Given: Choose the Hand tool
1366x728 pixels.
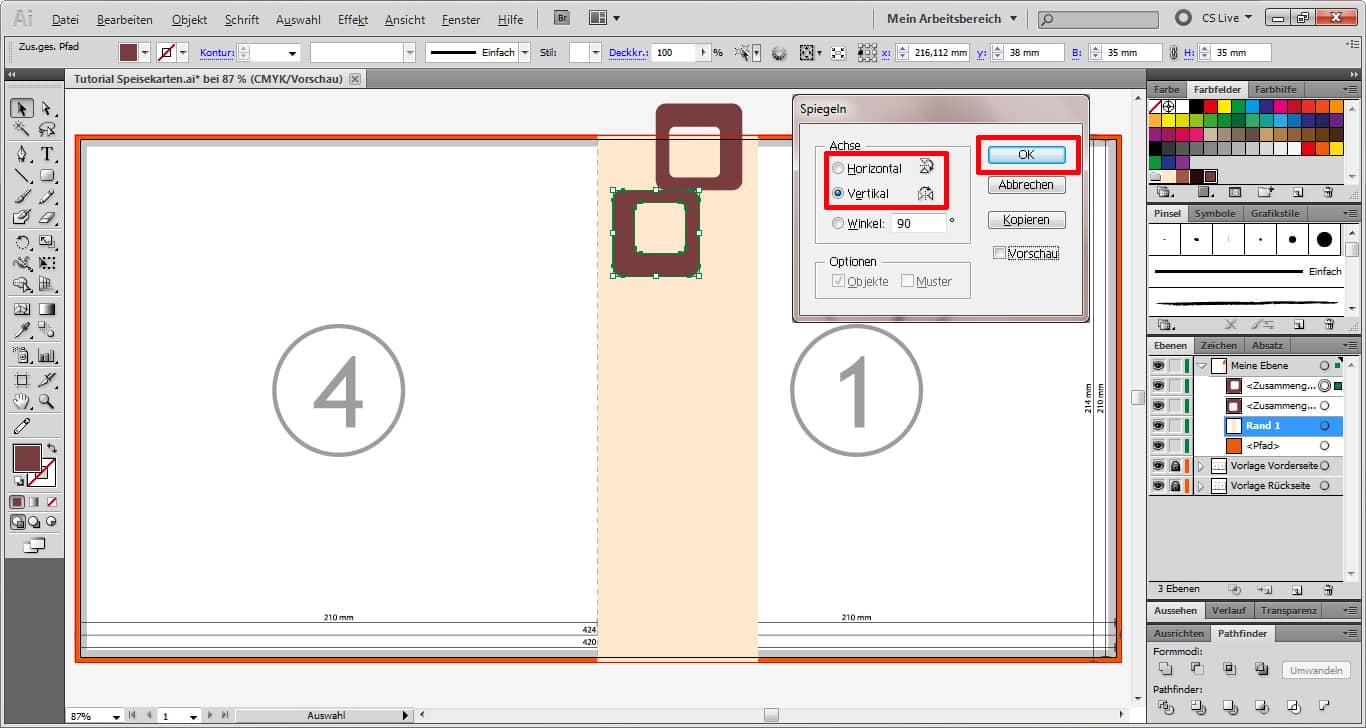Looking at the screenshot, I should pyautogui.click(x=22, y=402).
